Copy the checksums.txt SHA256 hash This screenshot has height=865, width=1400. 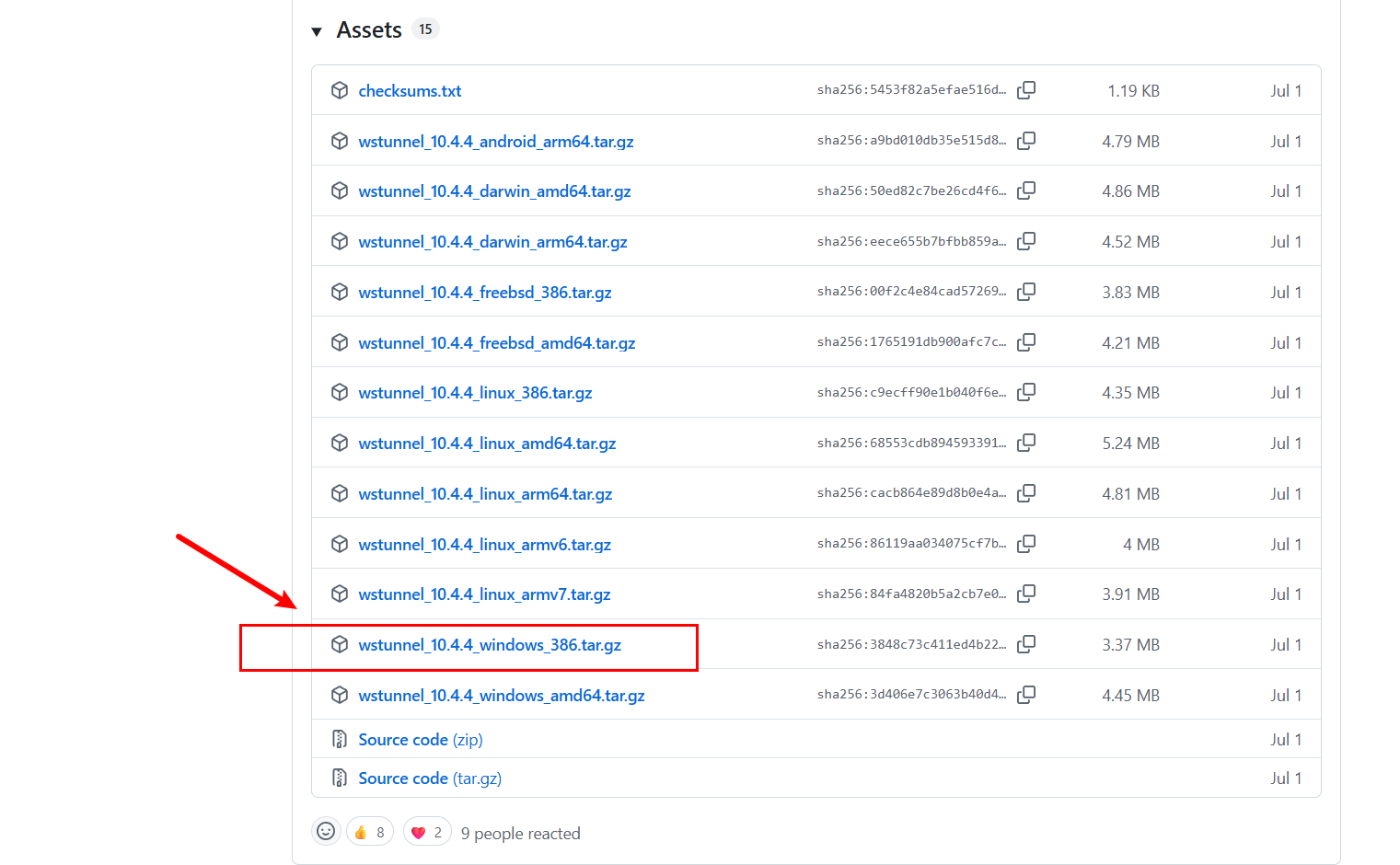(x=1026, y=90)
